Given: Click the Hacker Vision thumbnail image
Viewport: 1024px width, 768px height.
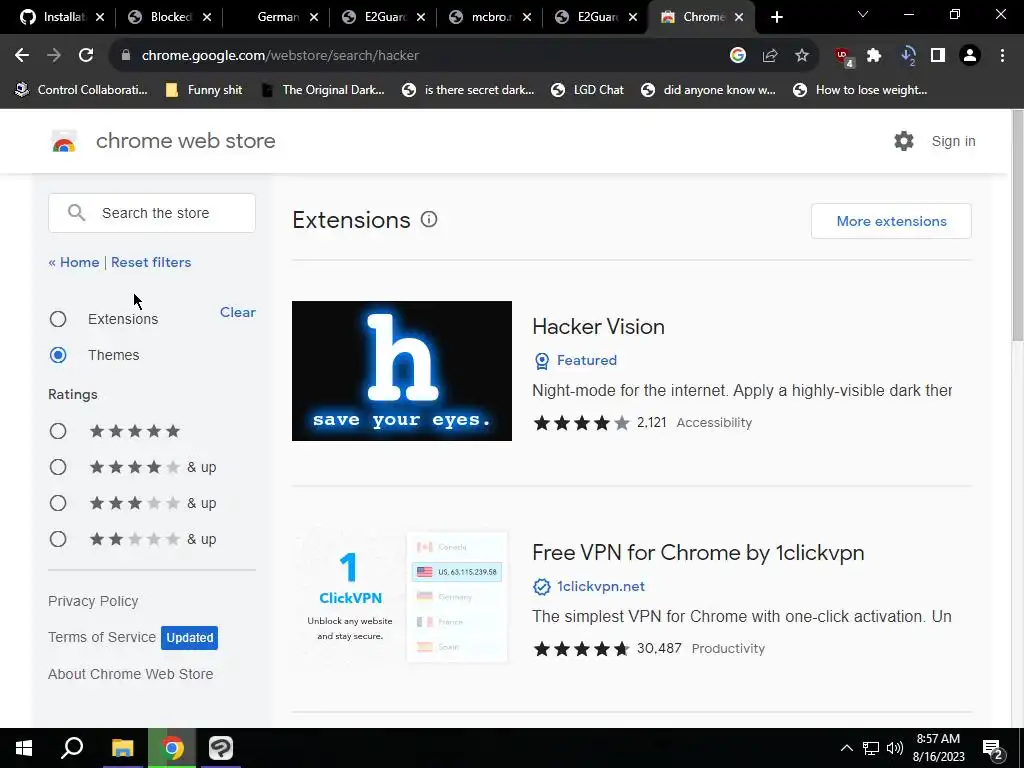Looking at the screenshot, I should [402, 371].
